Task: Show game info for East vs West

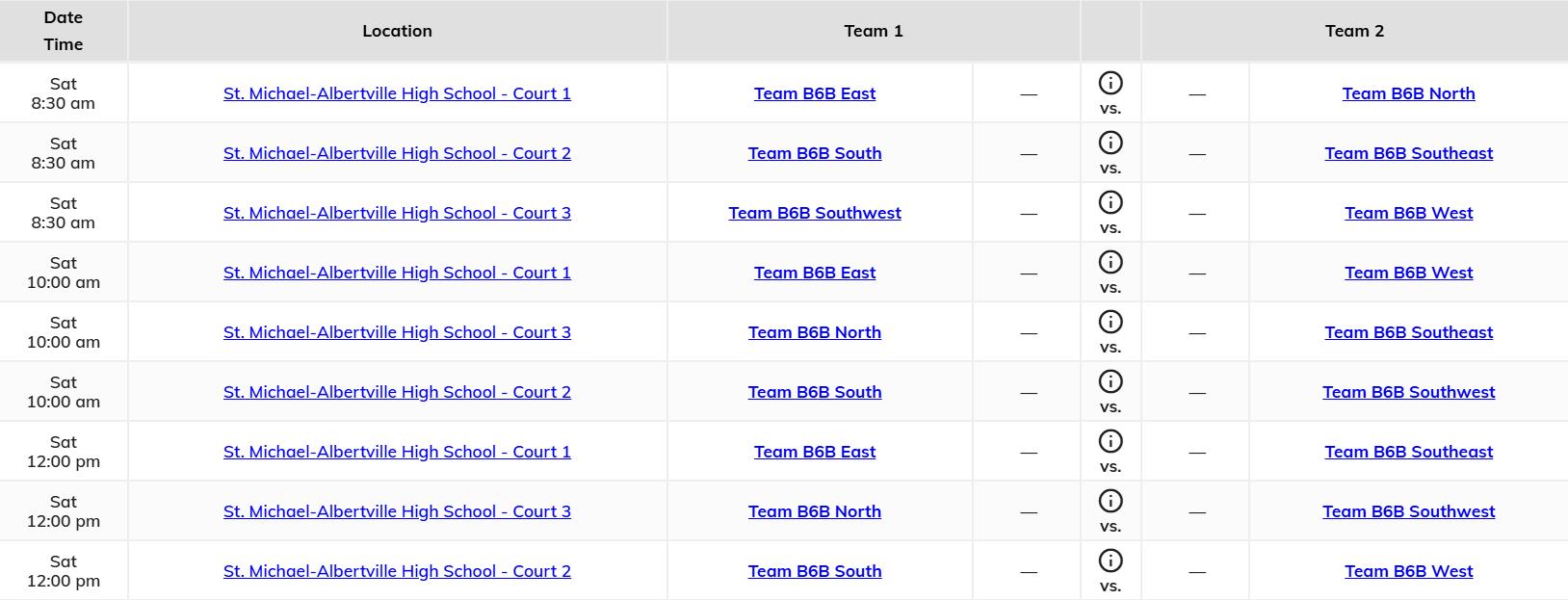Action: point(1111,262)
